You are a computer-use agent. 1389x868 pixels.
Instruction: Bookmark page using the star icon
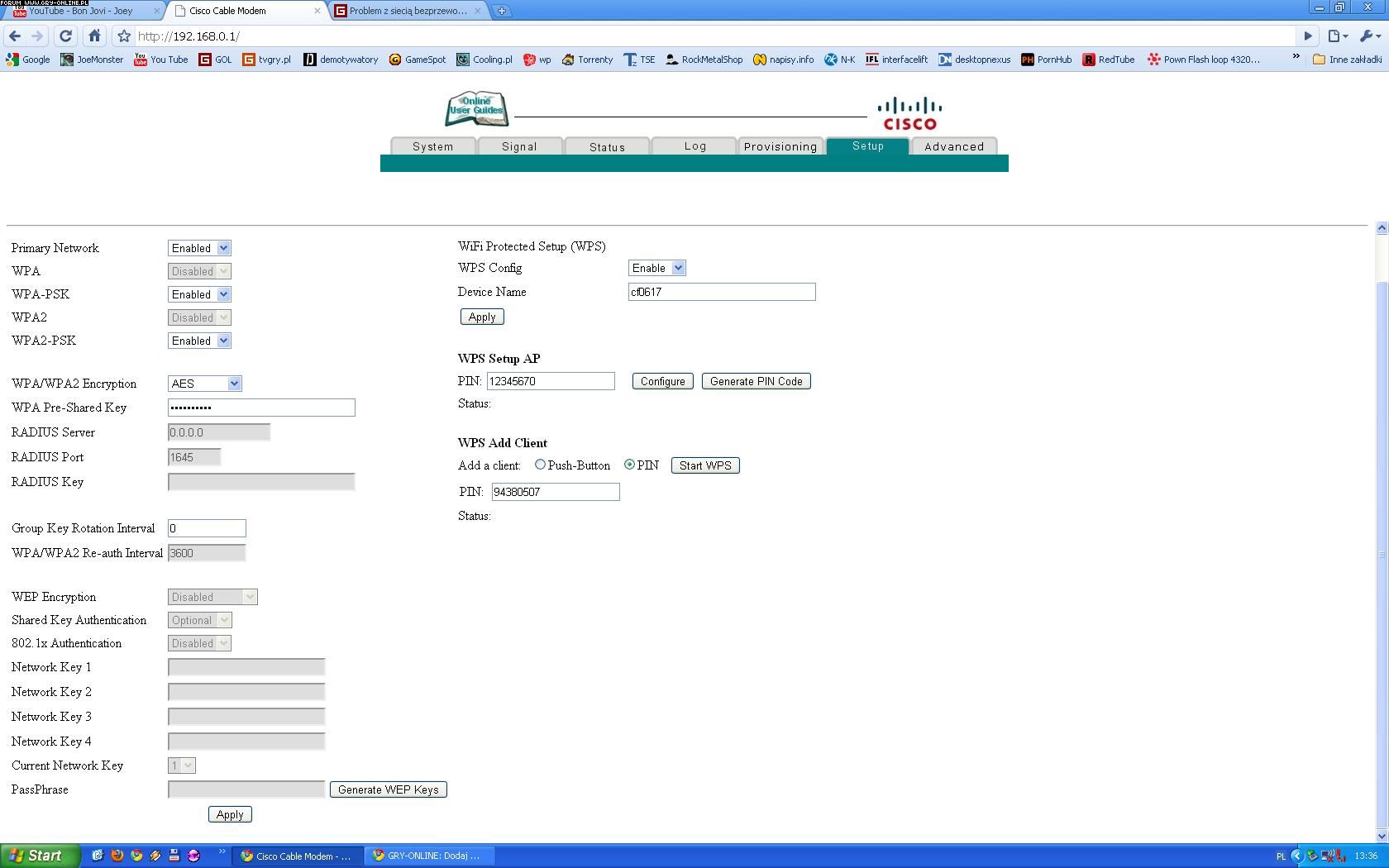(124, 36)
